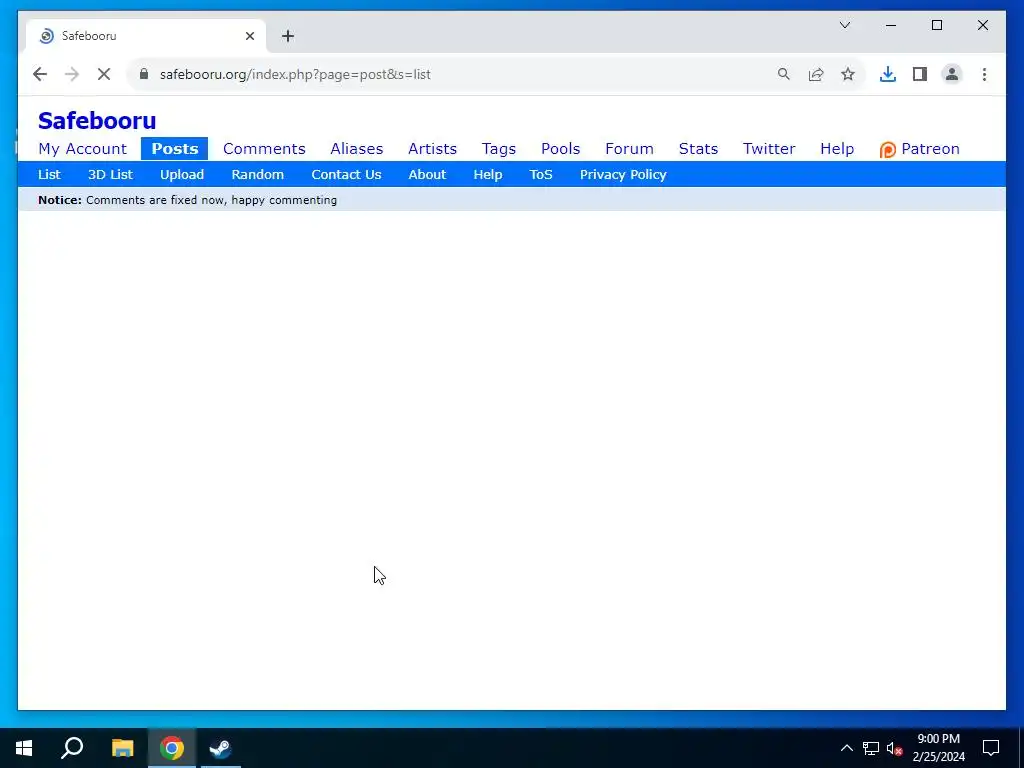Select the Safebooru tab title
The width and height of the screenshot is (1024, 768).
click(89, 36)
